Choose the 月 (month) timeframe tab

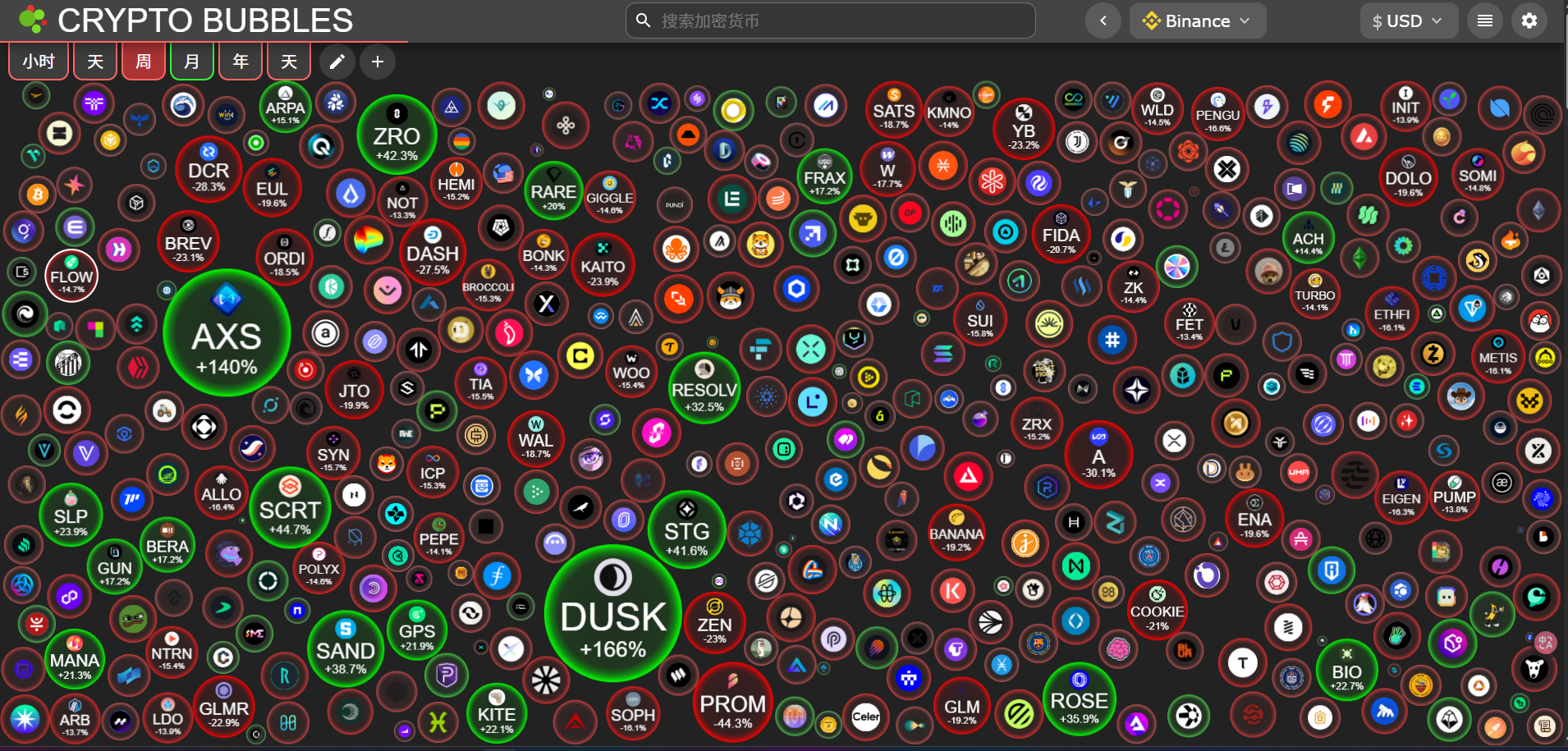pos(192,62)
